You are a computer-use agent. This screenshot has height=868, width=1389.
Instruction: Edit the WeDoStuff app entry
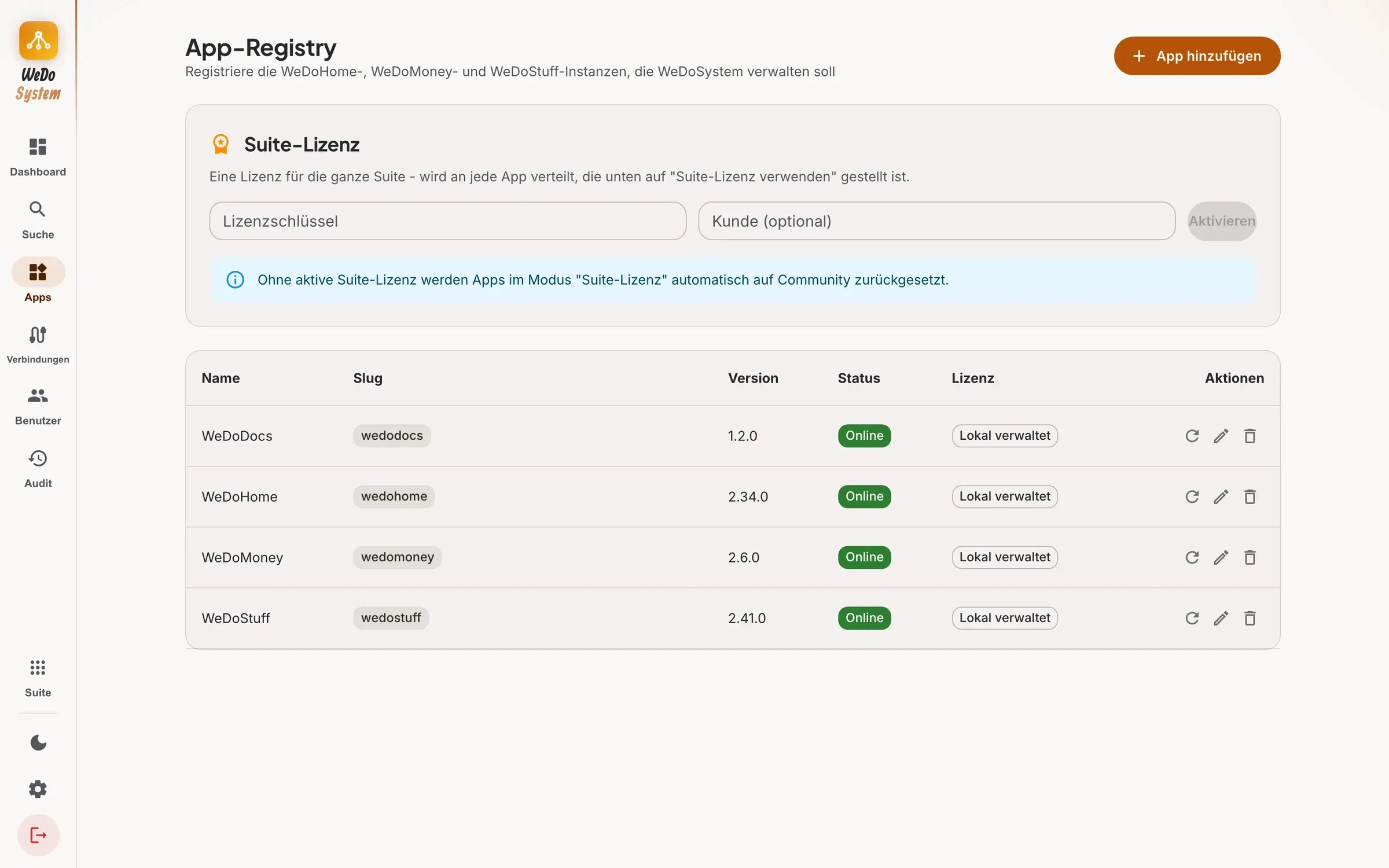pyautogui.click(x=1221, y=618)
